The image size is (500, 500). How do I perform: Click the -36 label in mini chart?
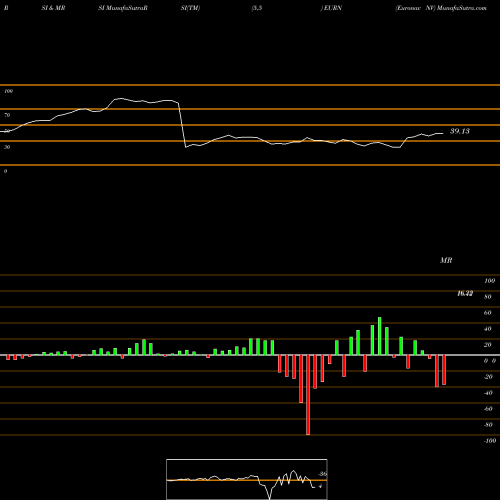[x=322, y=474]
